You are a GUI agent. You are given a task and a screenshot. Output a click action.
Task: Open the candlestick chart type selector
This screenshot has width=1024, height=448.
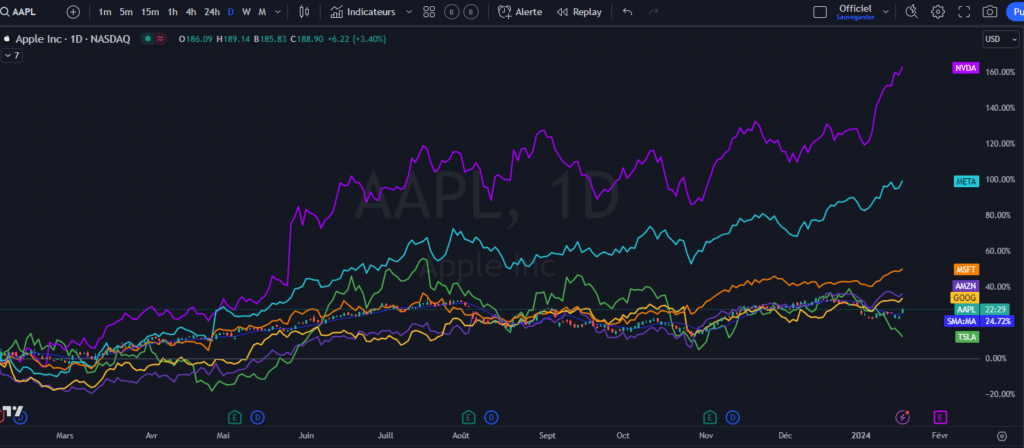click(x=304, y=12)
